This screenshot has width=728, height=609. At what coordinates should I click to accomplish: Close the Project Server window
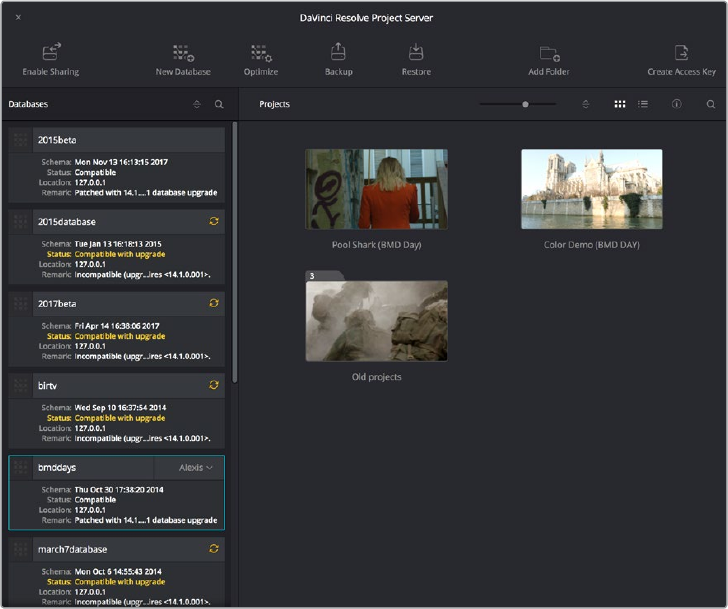(x=18, y=17)
